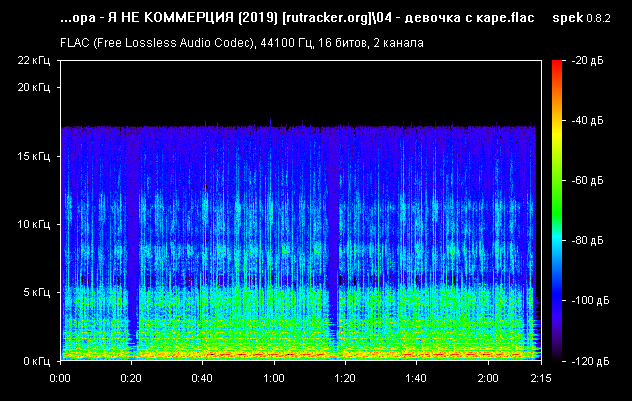Screen dimensions: 632x401
Task: Select the 5 кГц frequency label
Action: (37, 292)
